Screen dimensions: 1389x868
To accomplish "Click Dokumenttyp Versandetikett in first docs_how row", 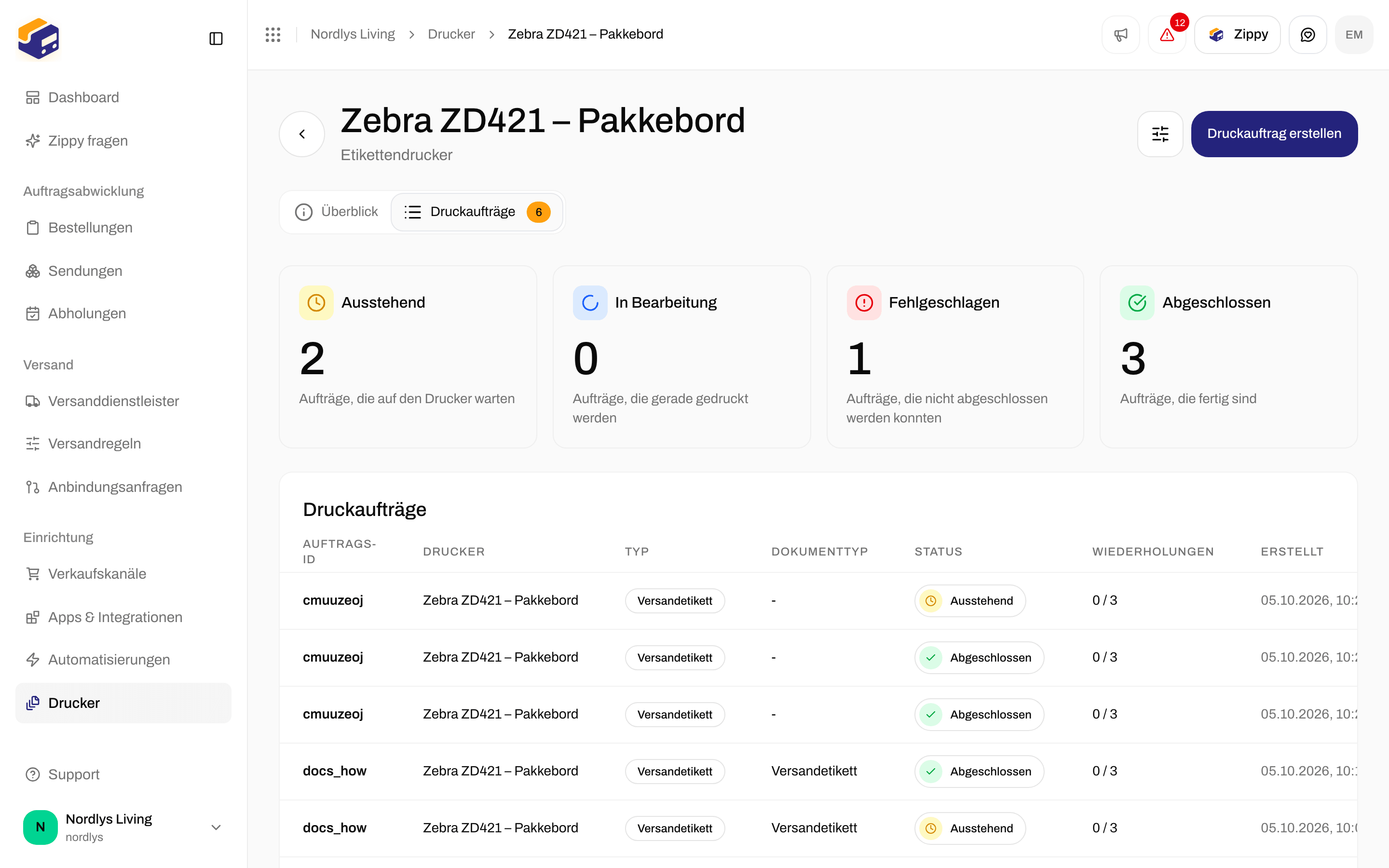I will click(814, 771).
